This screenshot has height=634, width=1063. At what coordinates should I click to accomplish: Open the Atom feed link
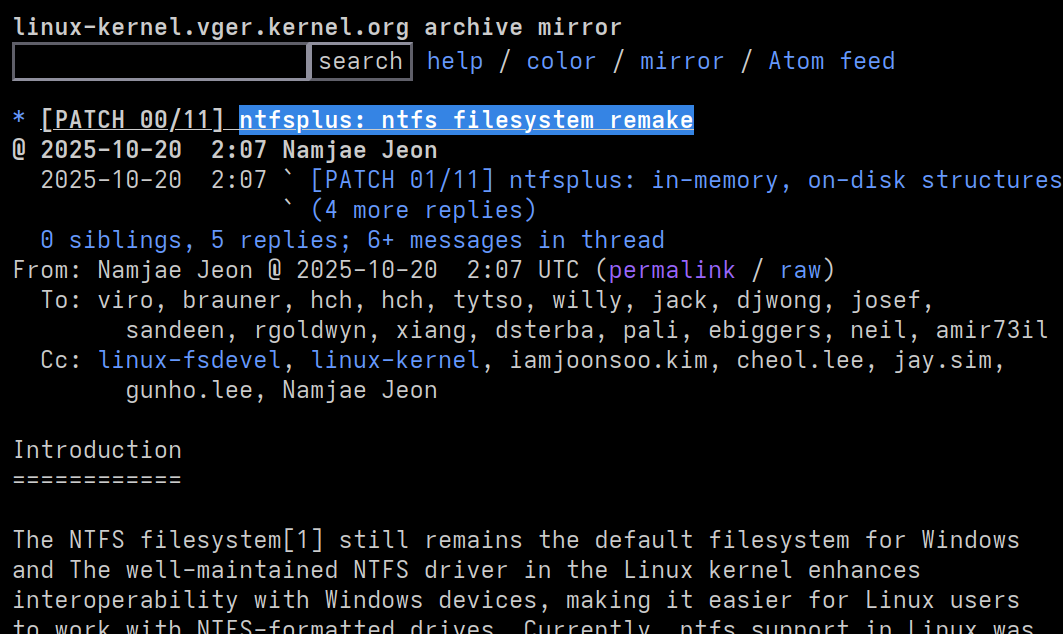[x=831, y=61]
